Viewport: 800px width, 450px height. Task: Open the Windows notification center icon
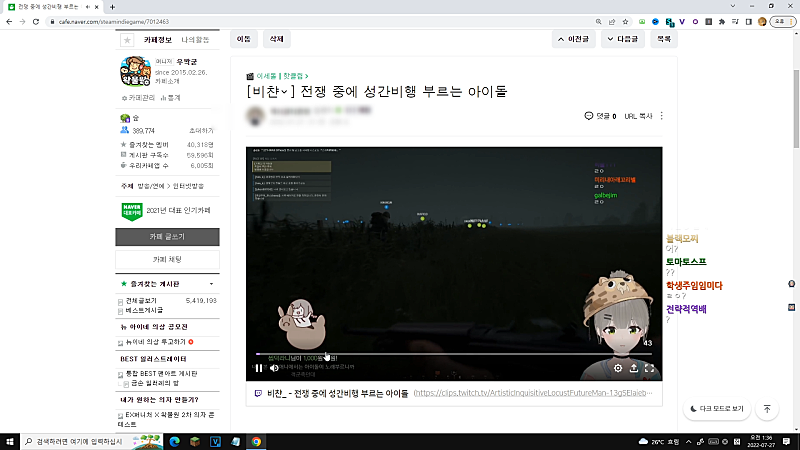pyautogui.click(x=787, y=441)
